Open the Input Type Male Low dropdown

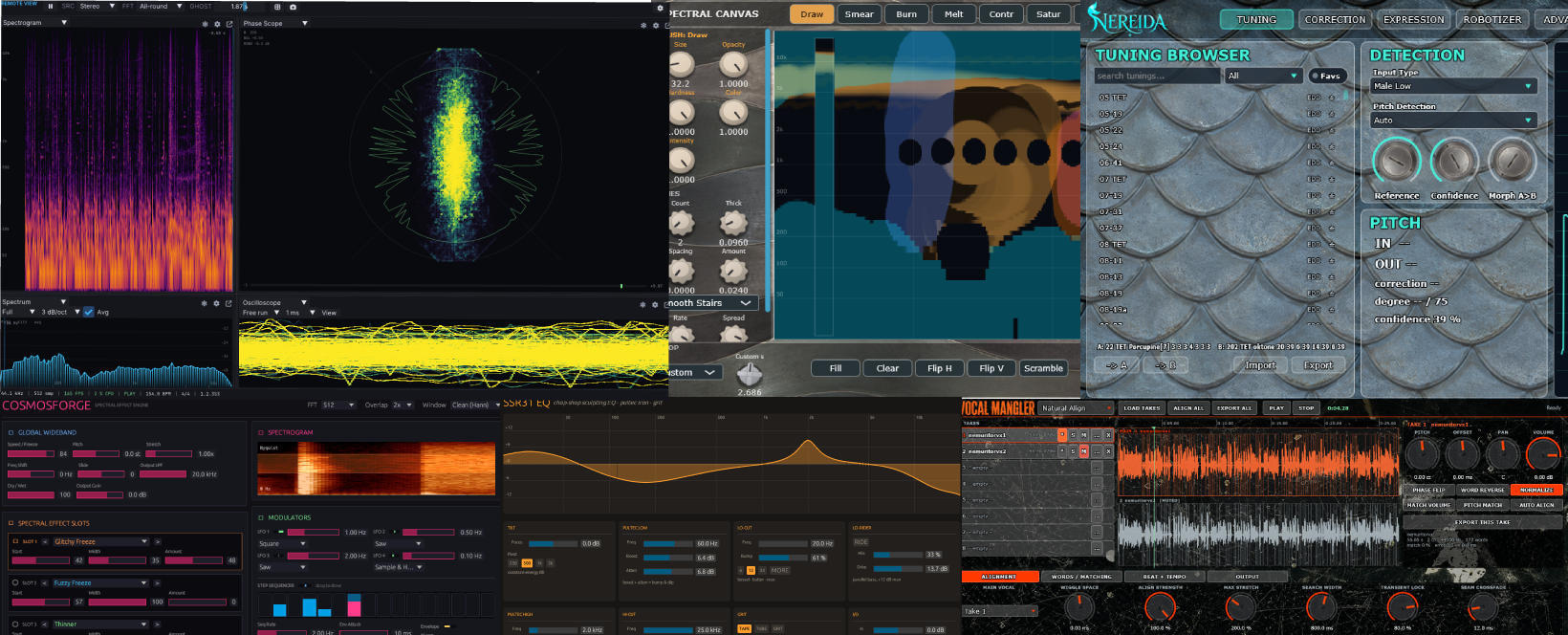click(x=1453, y=86)
